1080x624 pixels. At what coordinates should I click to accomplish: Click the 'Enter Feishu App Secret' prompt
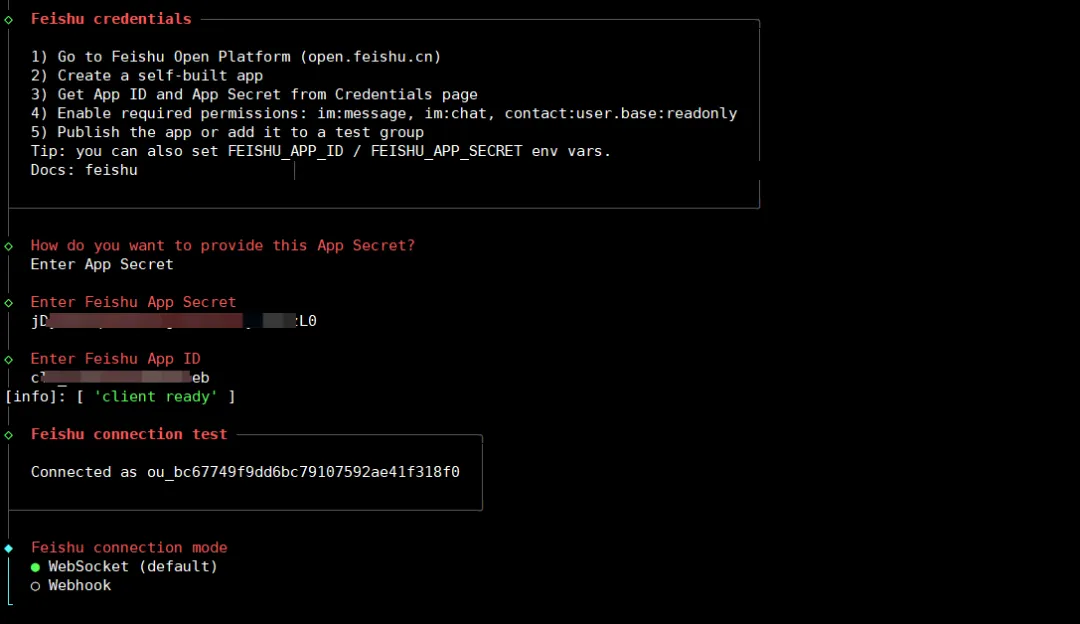pyautogui.click(x=133, y=302)
